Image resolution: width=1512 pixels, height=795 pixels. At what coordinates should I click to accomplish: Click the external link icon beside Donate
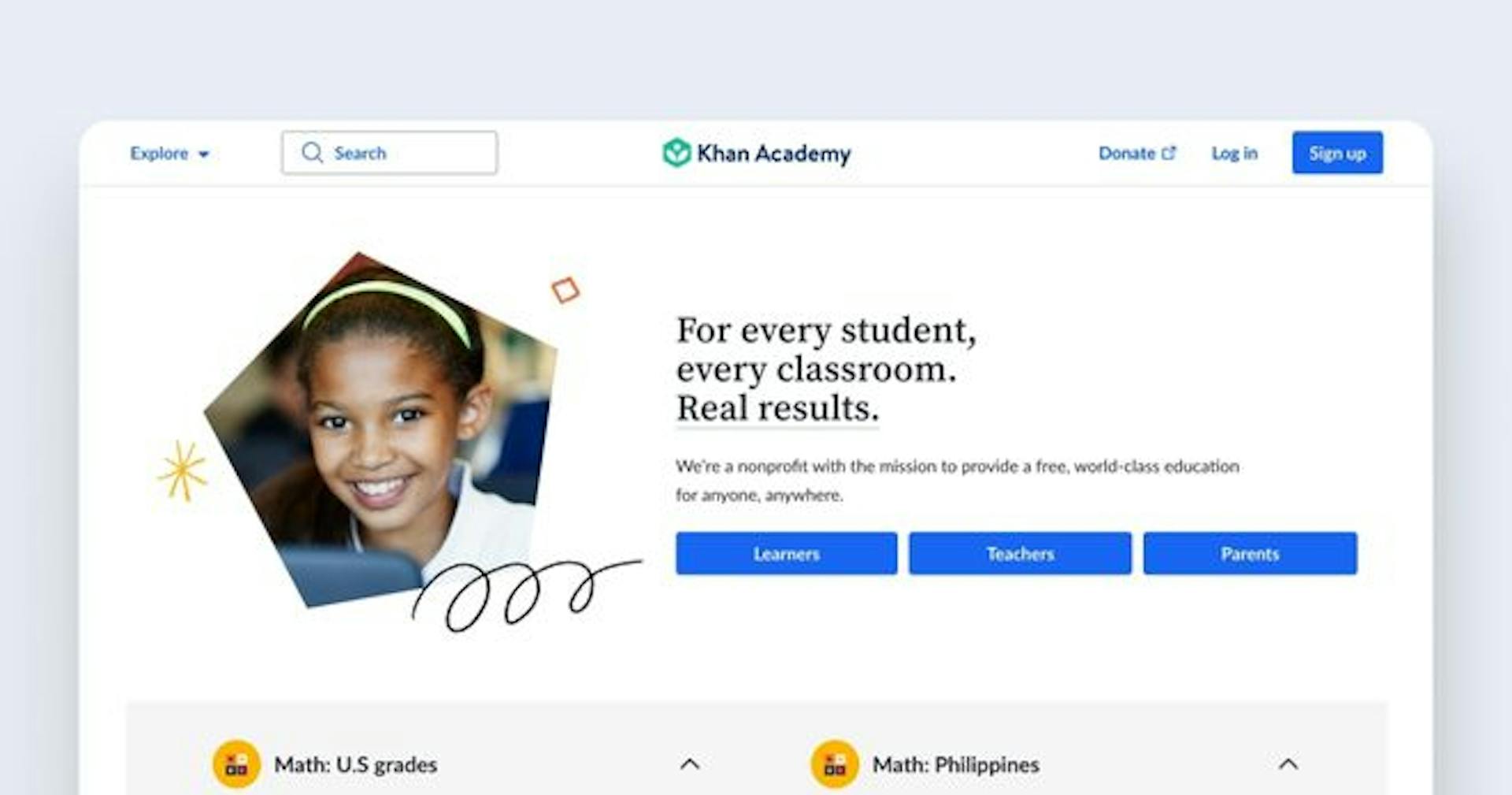(1169, 153)
